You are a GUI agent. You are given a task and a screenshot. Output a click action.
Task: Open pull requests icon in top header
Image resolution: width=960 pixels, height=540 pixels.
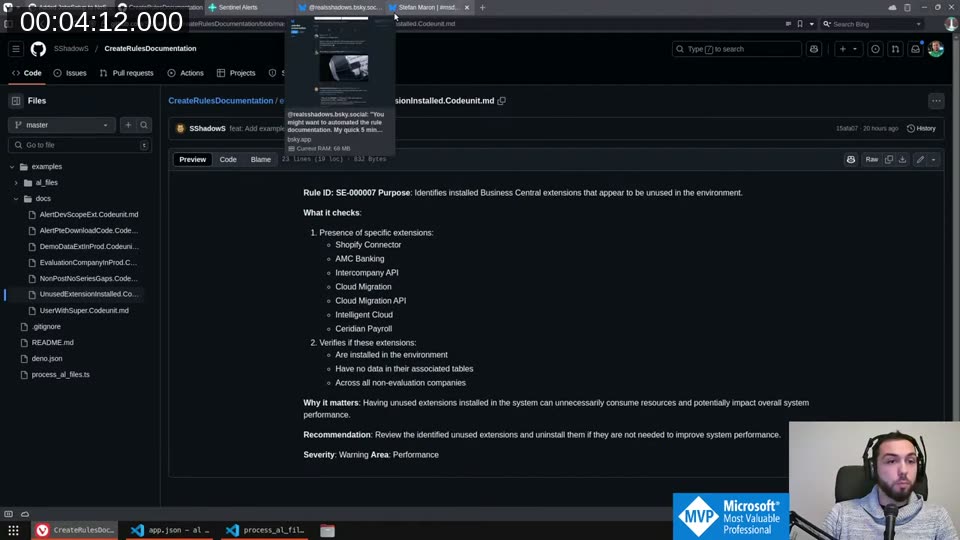(x=894, y=49)
